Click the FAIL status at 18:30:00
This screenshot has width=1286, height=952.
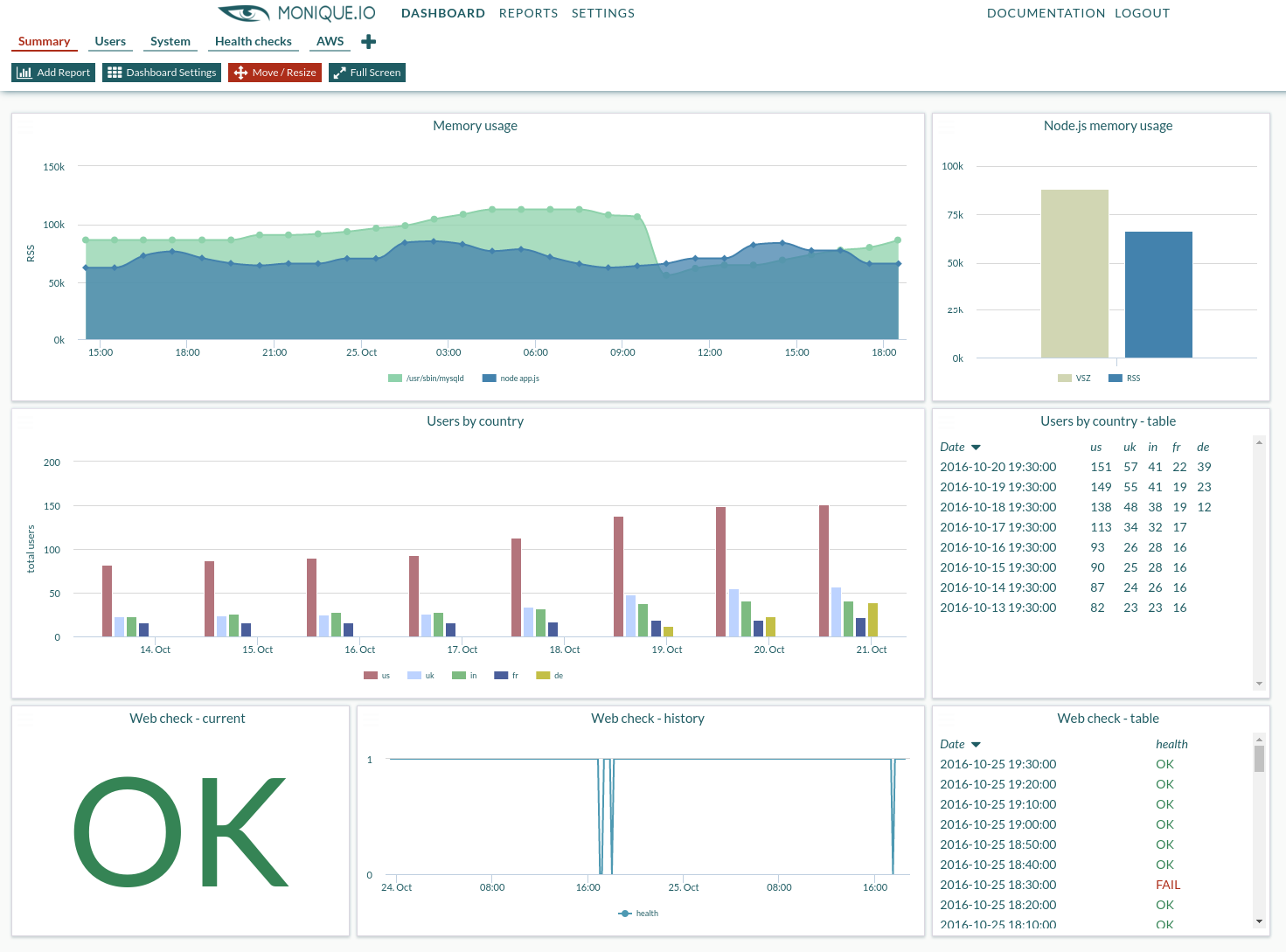(1167, 885)
